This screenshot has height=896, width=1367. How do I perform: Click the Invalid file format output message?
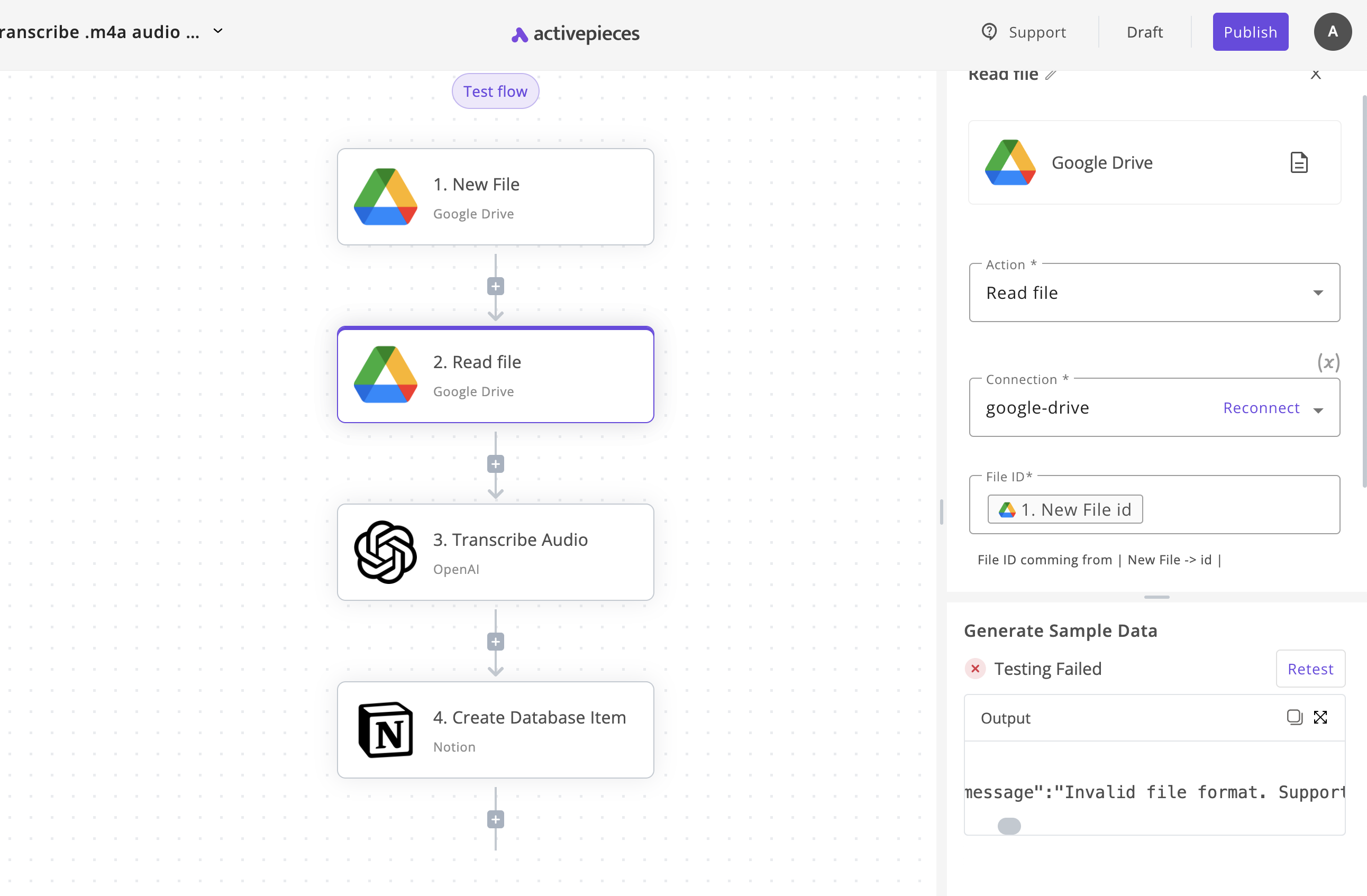(x=1154, y=792)
